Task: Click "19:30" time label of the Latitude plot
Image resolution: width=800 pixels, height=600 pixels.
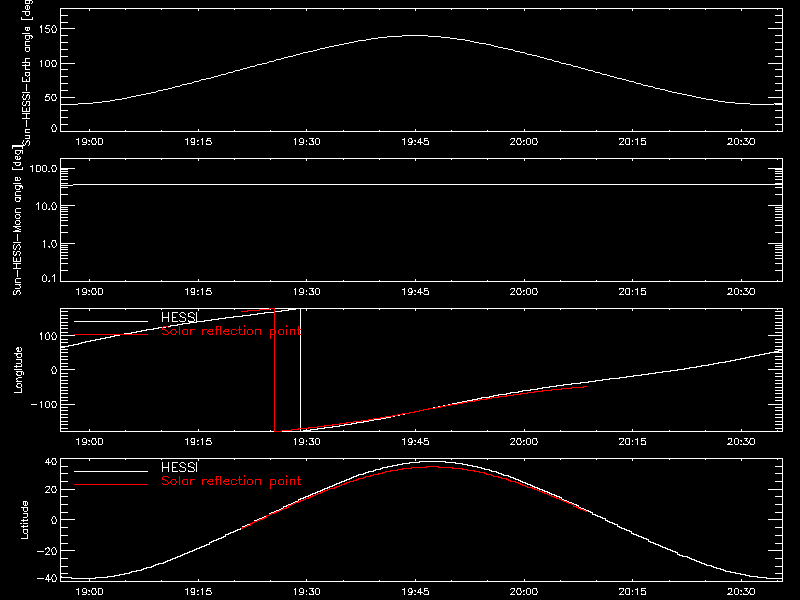Action: (307, 591)
